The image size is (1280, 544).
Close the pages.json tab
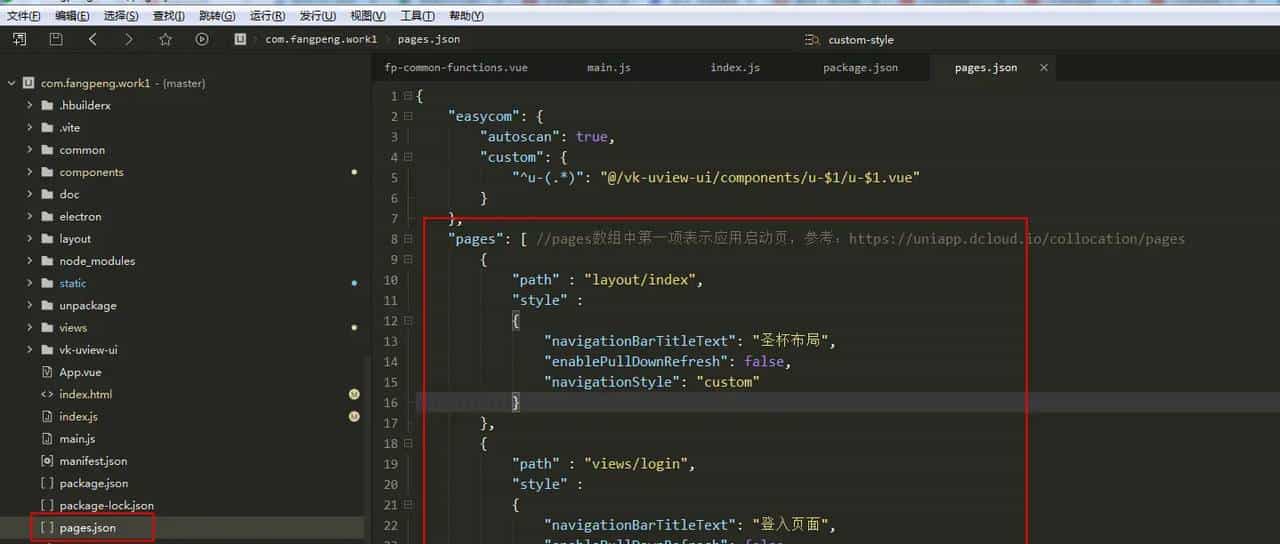coord(1044,68)
